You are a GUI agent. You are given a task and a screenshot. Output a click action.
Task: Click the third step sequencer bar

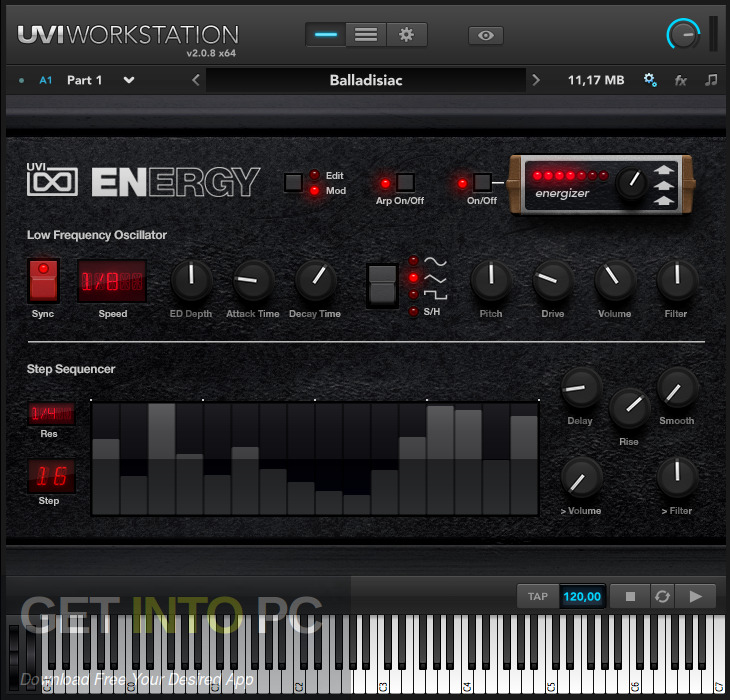coord(162,459)
